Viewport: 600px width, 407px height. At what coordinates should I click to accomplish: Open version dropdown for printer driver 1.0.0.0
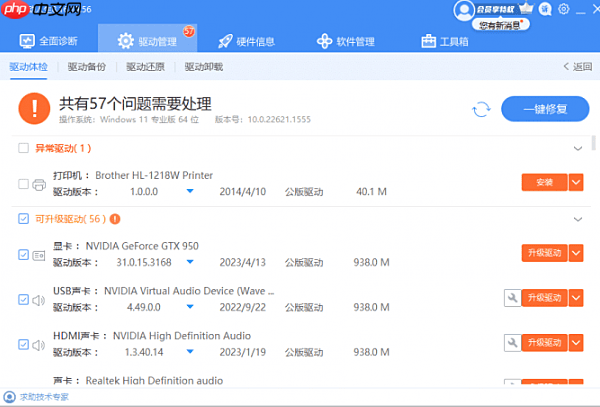(x=190, y=191)
